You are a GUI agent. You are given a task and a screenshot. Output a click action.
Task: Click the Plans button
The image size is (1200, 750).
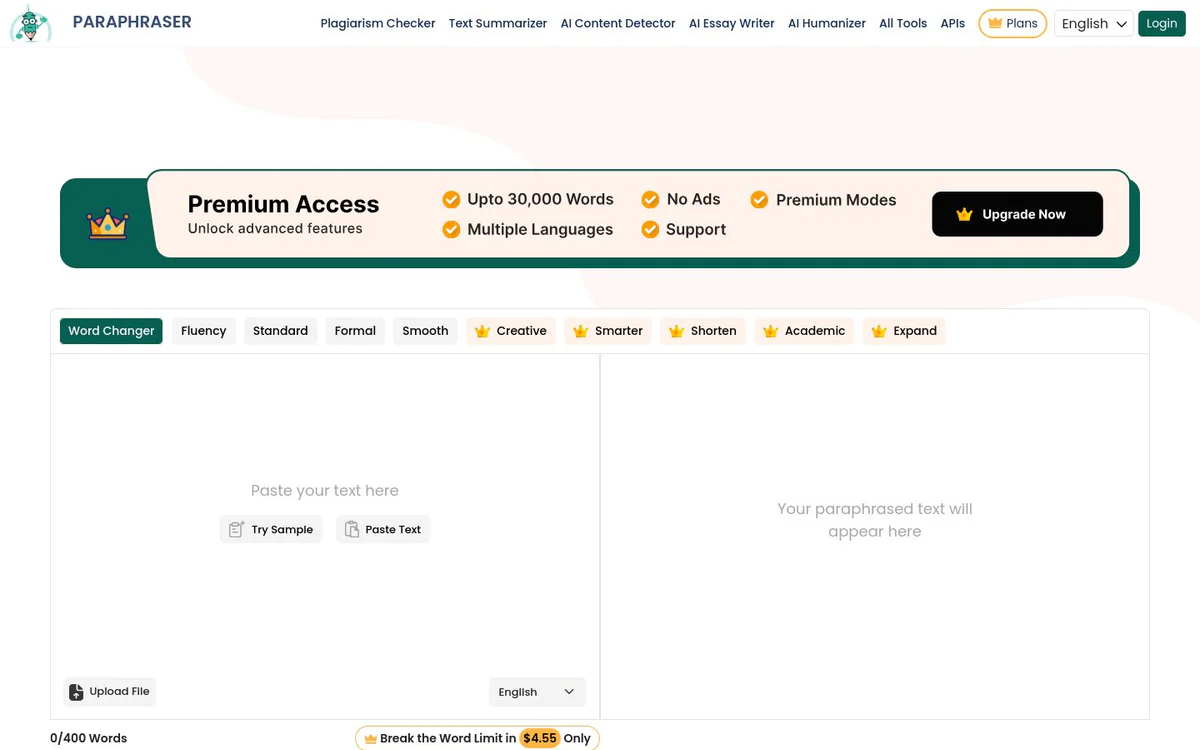tap(1012, 23)
